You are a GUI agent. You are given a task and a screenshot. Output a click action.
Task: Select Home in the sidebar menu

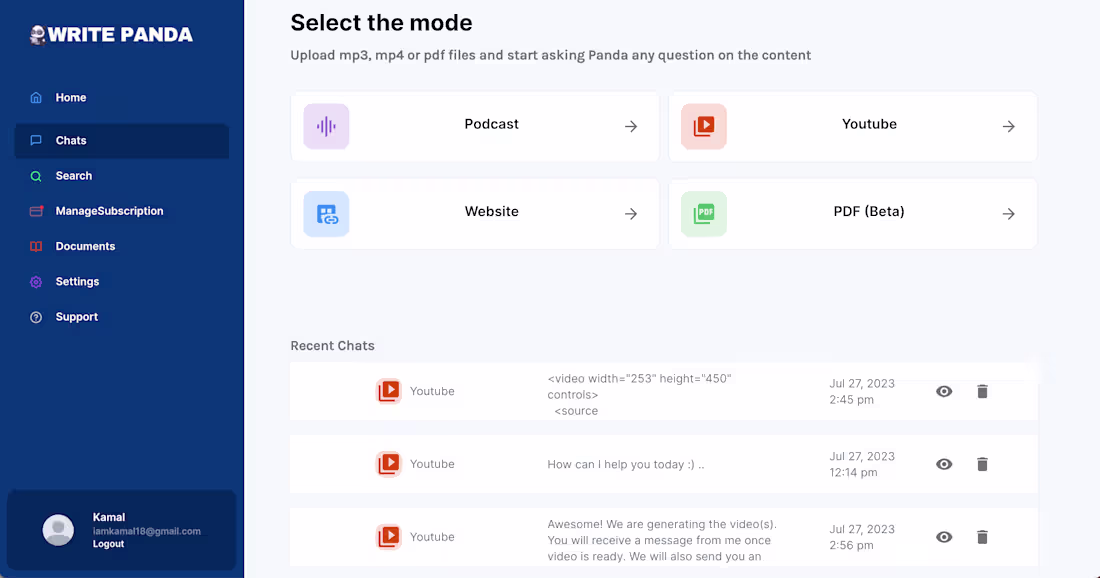coord(71,97)
